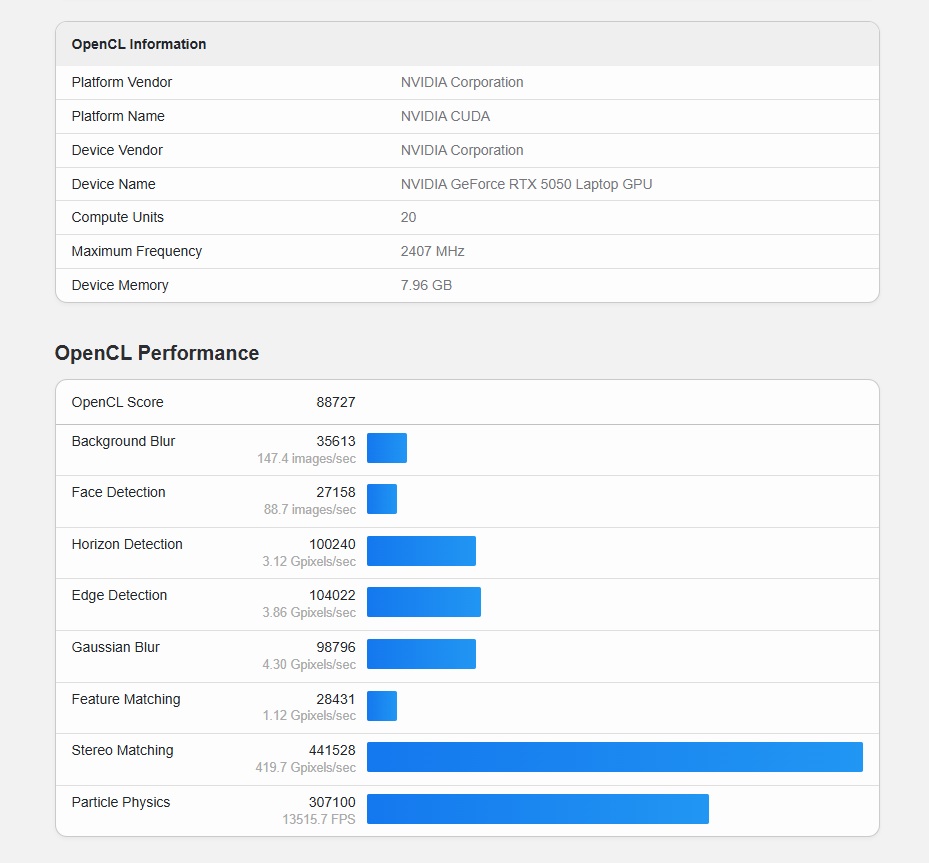Select the "Particle Physics" test name
Image resolution: width=929 pixels, height=863 pixels.
[x=121, y=803]
